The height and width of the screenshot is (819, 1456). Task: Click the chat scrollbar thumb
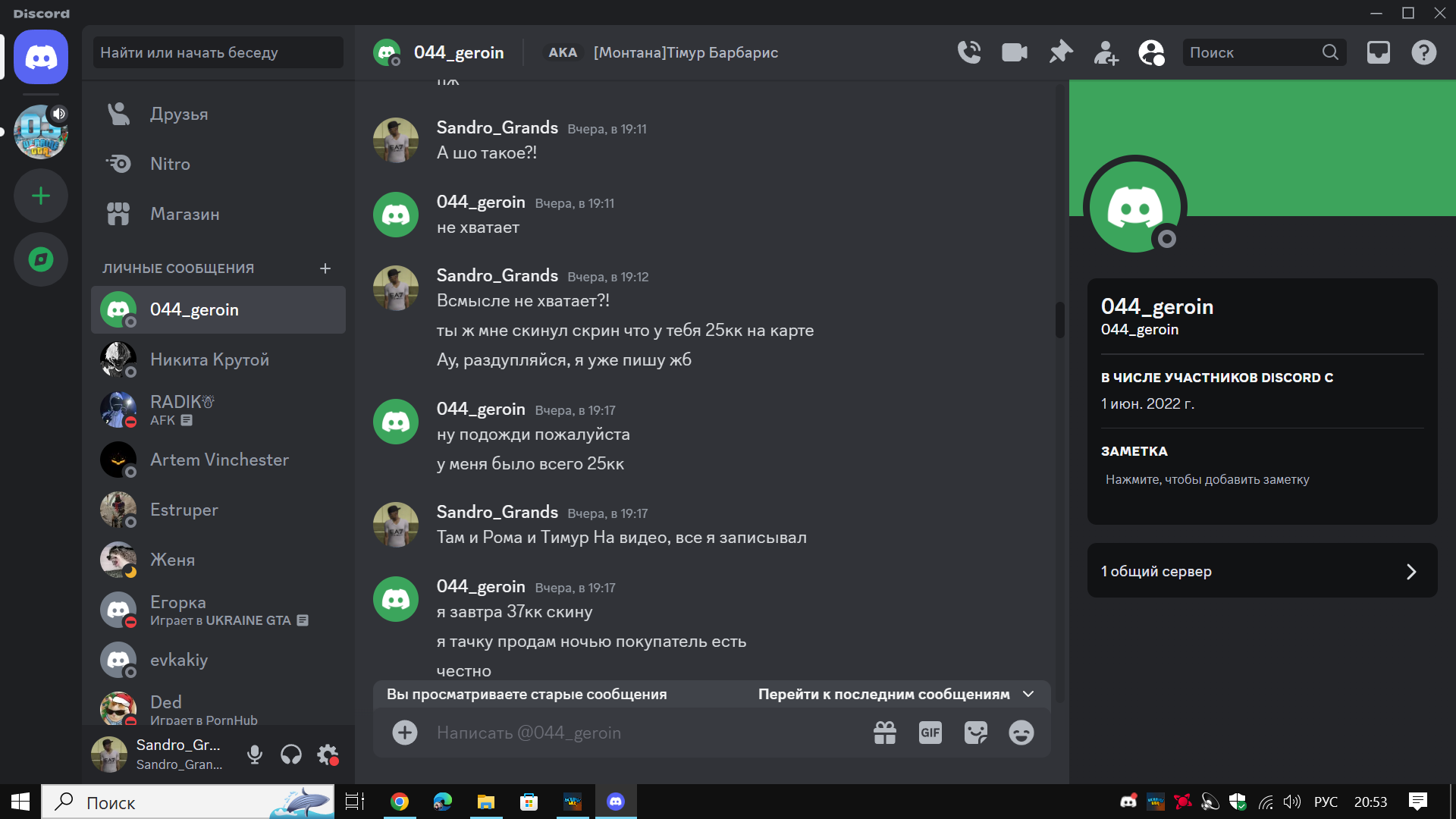click(x=1060, y=320)
